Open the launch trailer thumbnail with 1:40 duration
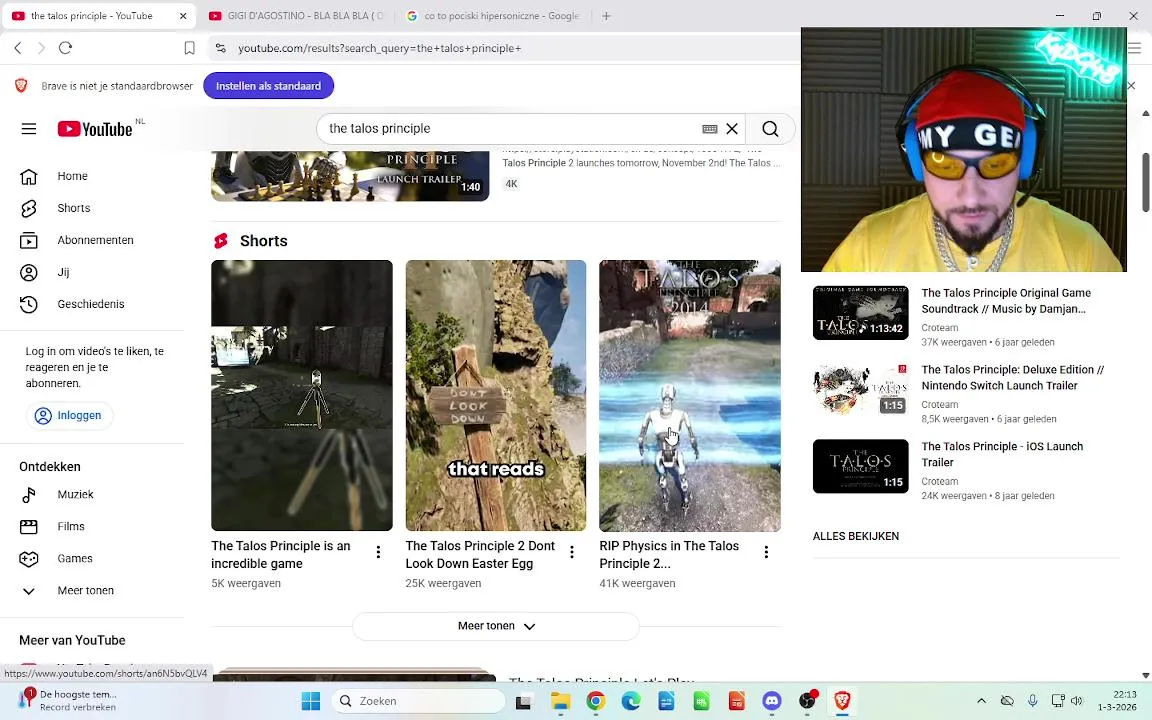Viewport: 1152px width, 720px height. 350,176
